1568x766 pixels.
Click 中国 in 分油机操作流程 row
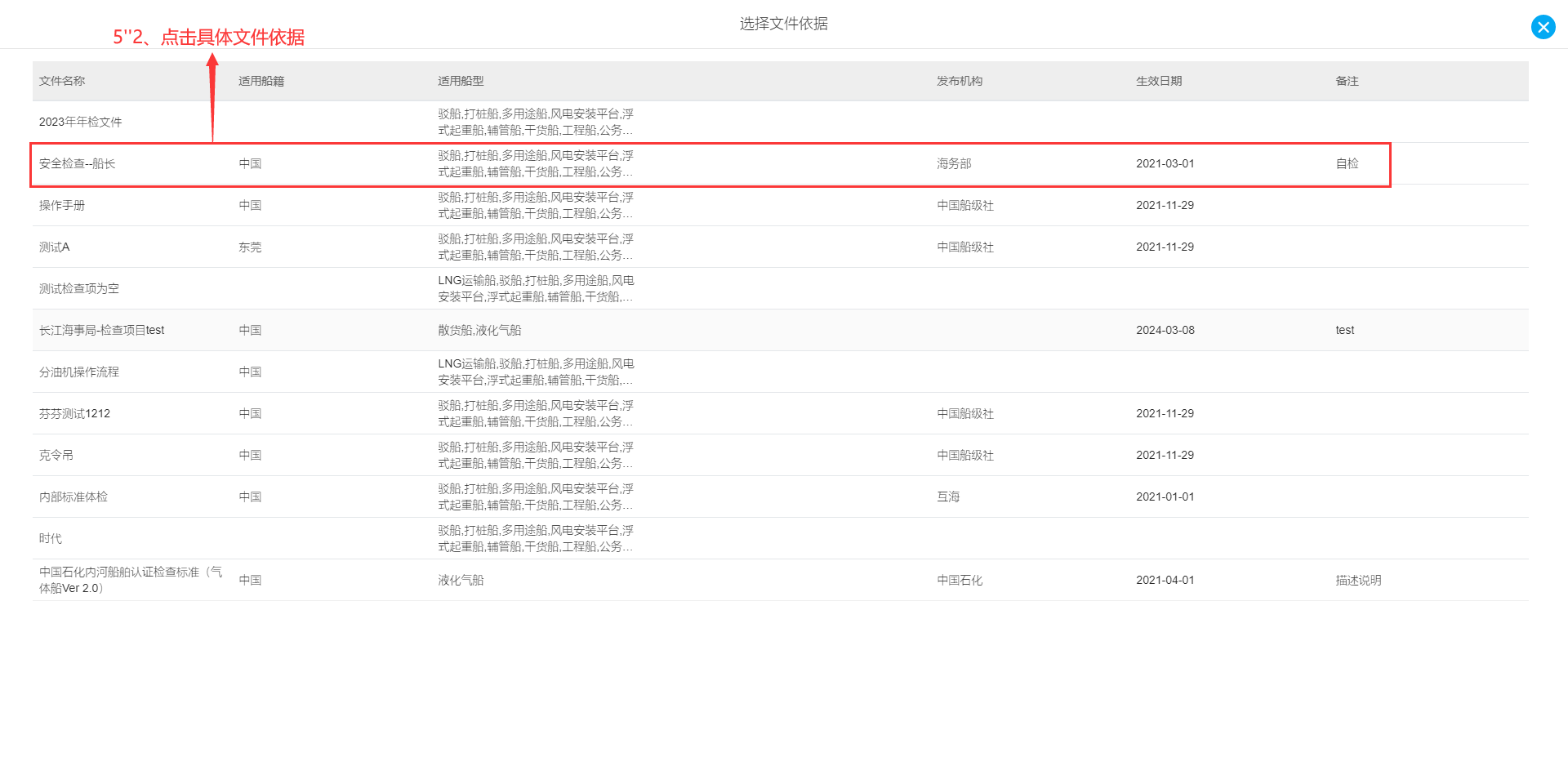(x=250, y=372)
